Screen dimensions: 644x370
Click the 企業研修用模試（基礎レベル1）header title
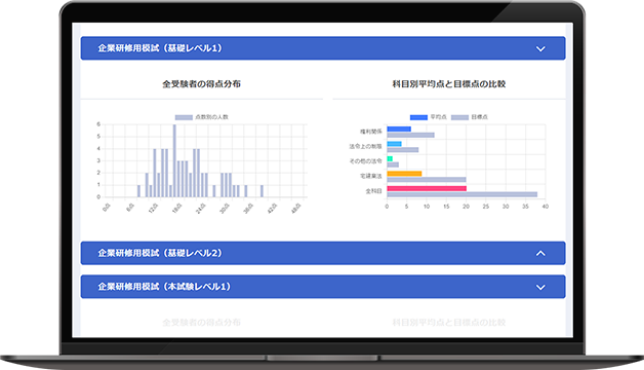(160, 48)
